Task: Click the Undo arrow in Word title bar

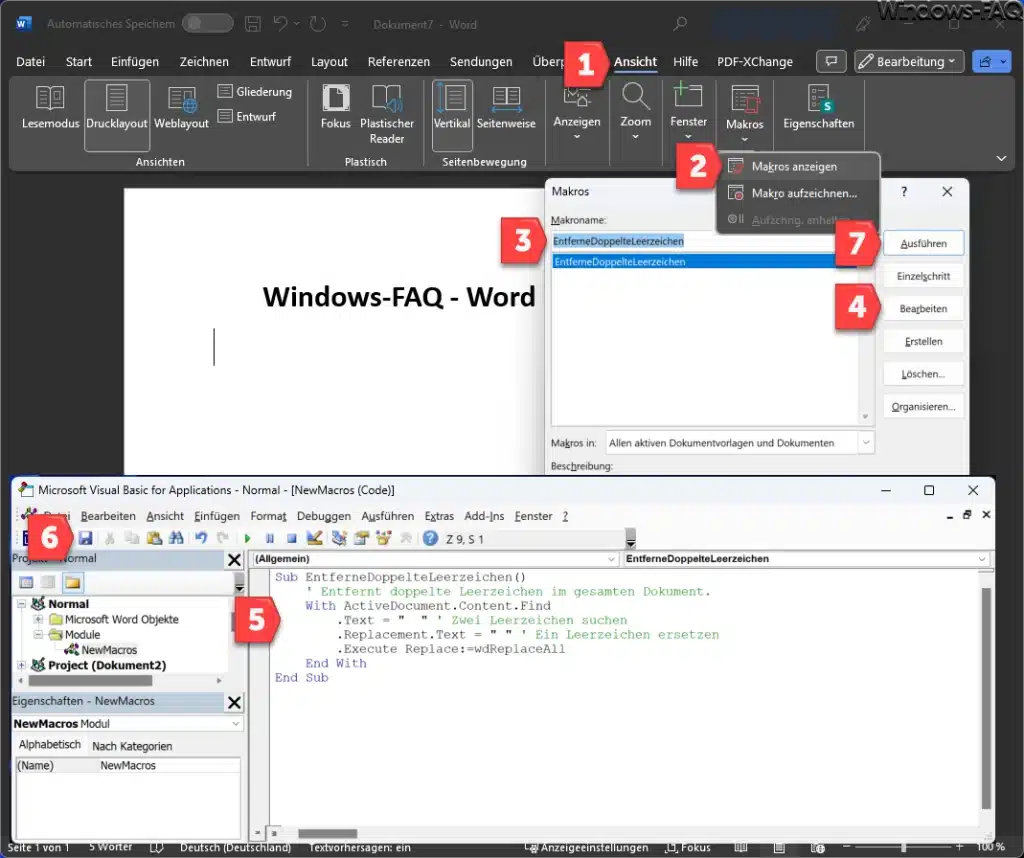Action: point(280,24)
